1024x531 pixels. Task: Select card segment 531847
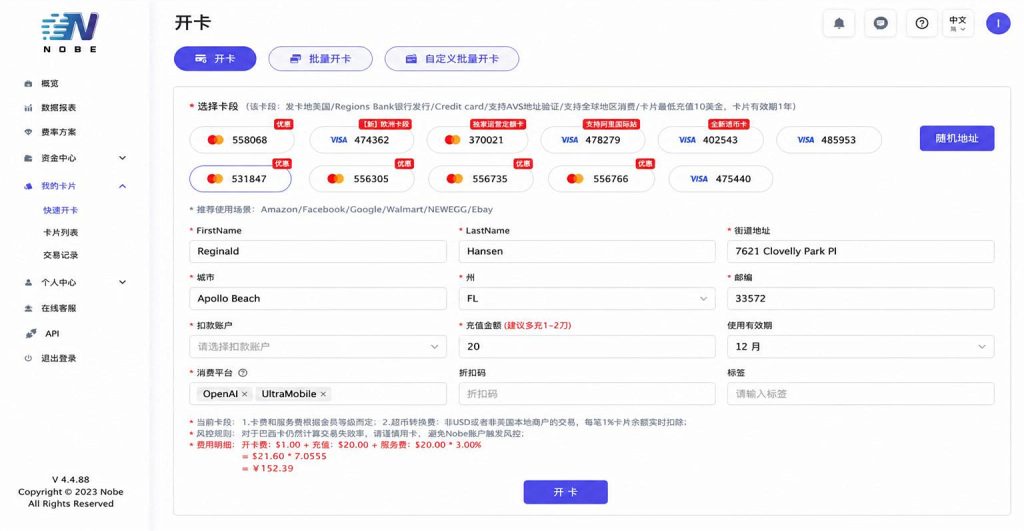(x=240, y=179)
